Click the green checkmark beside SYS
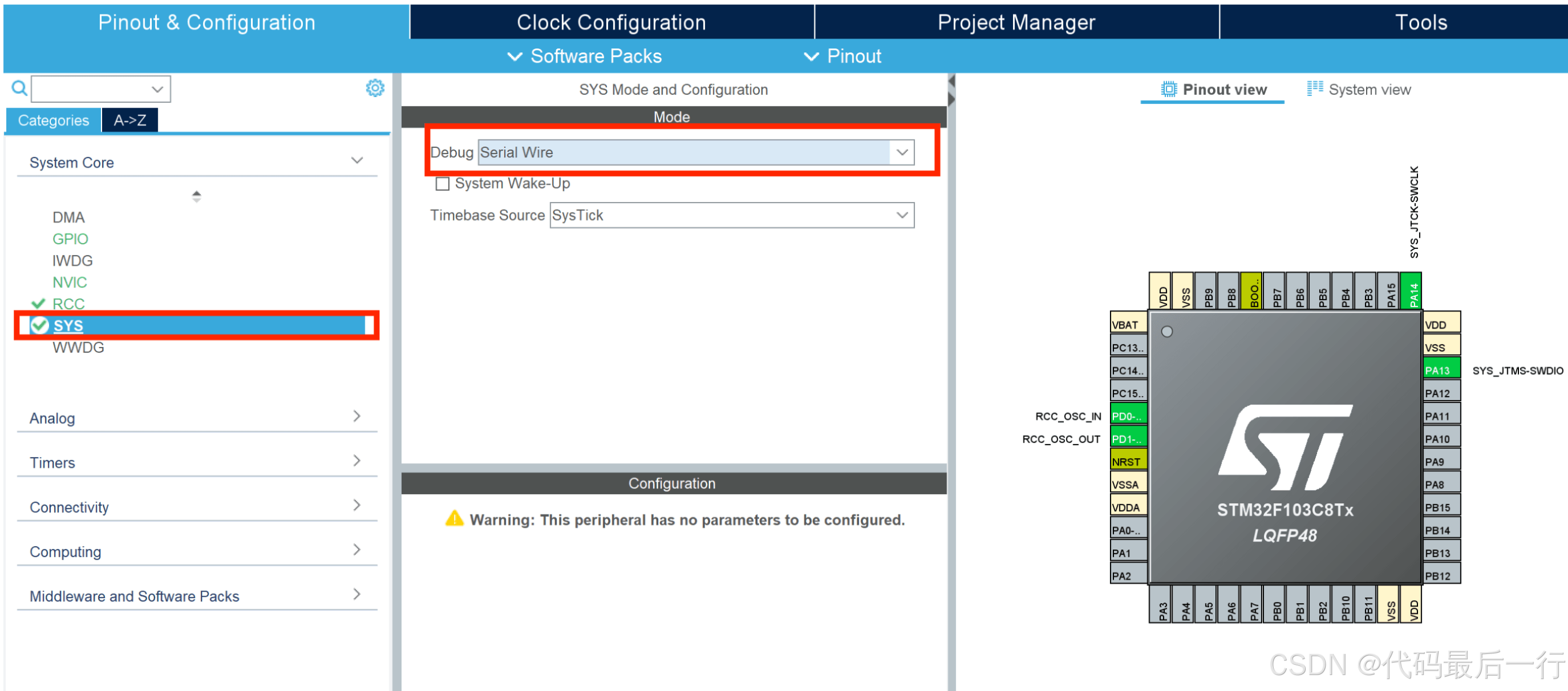This screenshot has height=691, width=1568. coord(39,326)
